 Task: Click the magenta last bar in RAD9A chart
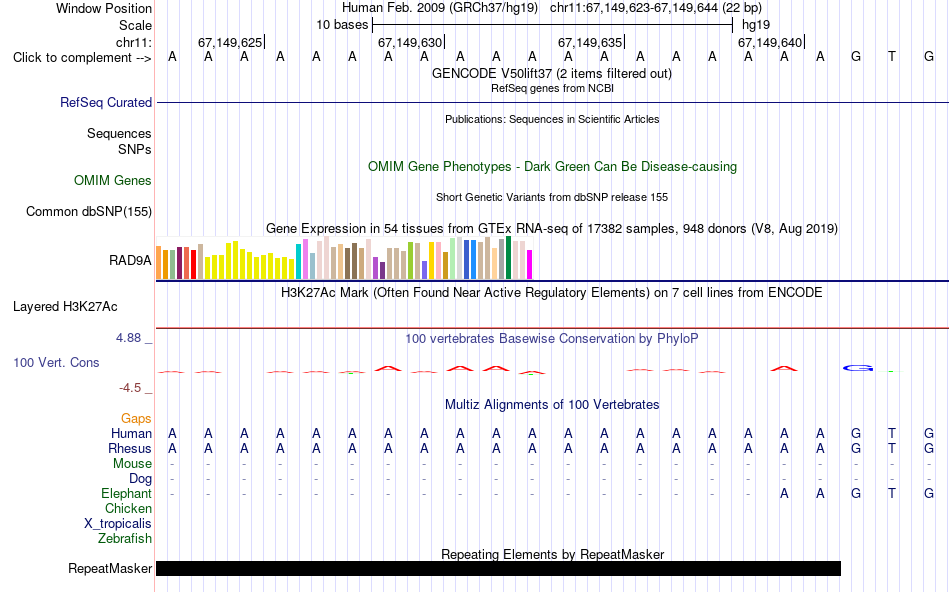coord(530,264)
